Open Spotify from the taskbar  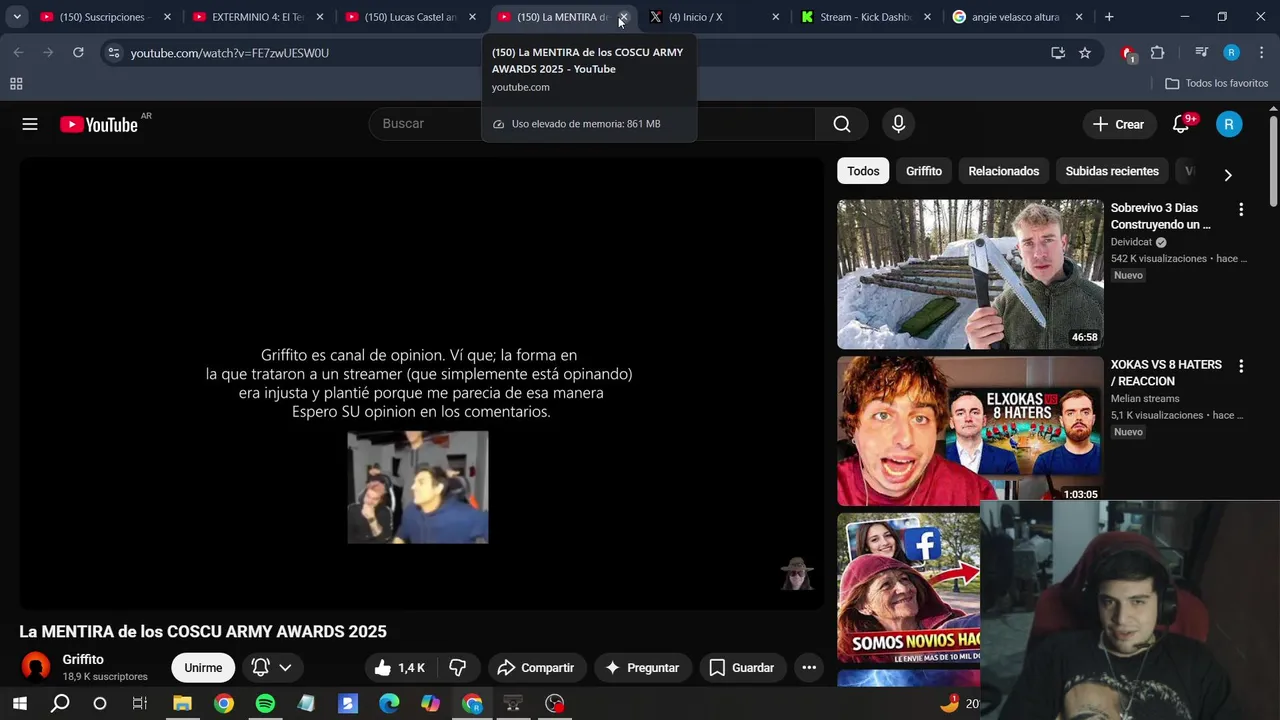[x=265, y=703]
